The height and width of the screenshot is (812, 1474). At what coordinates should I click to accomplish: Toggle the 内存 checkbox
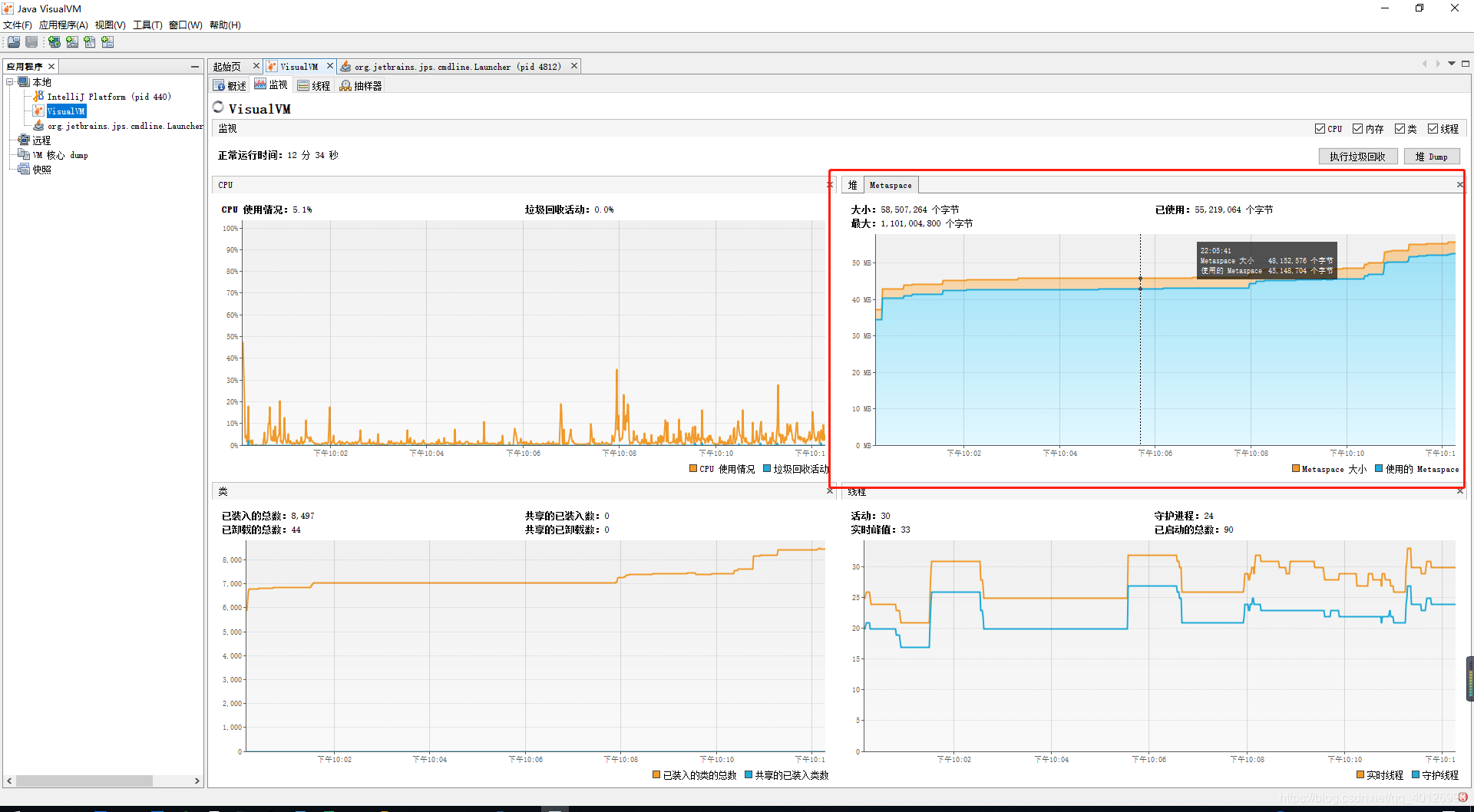(1357, 129)
